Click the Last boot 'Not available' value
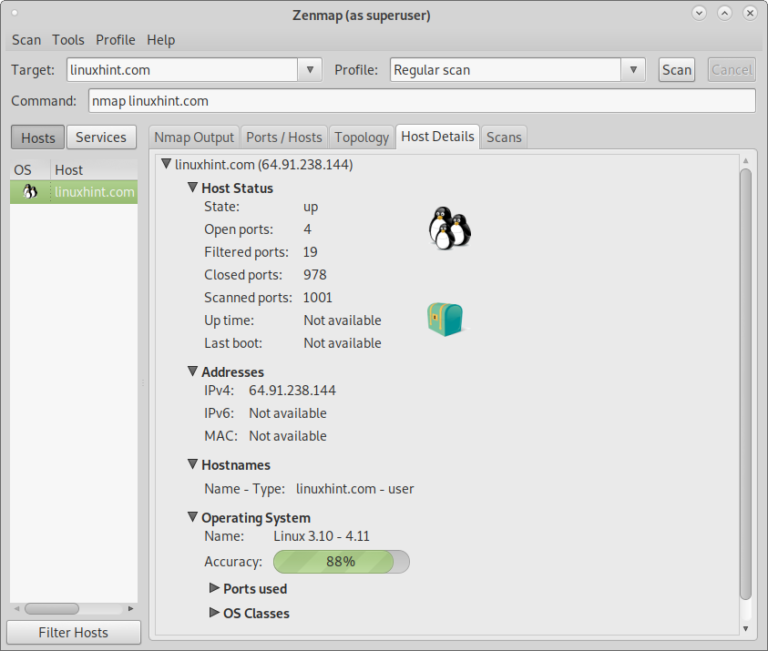768x651 pixels. (x=342, y=343)
